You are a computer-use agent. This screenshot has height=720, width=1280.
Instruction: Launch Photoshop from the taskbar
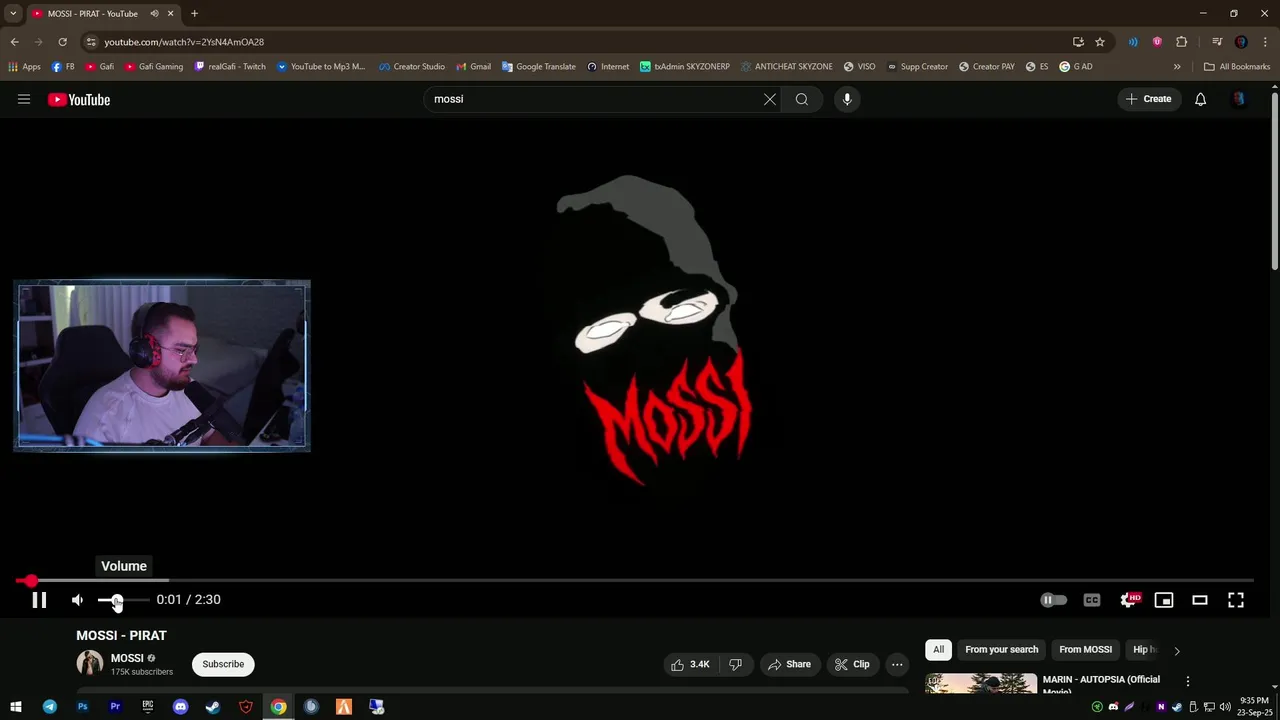coord(83,707)
